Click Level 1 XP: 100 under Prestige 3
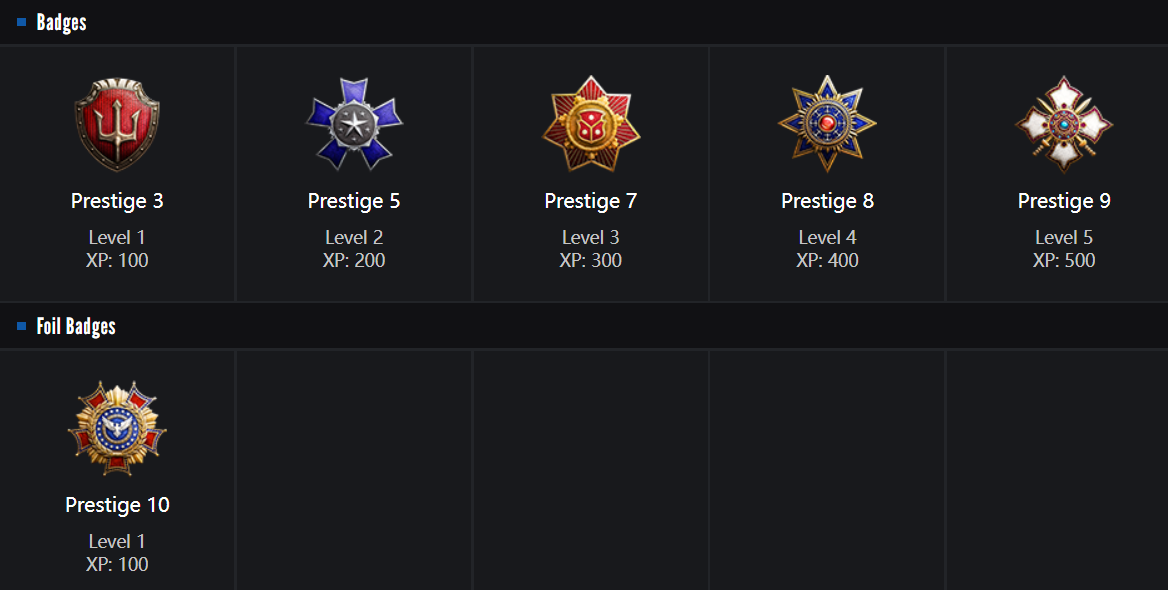The width and height of the screenshot is (1168, 590). (x=117, y=249)
